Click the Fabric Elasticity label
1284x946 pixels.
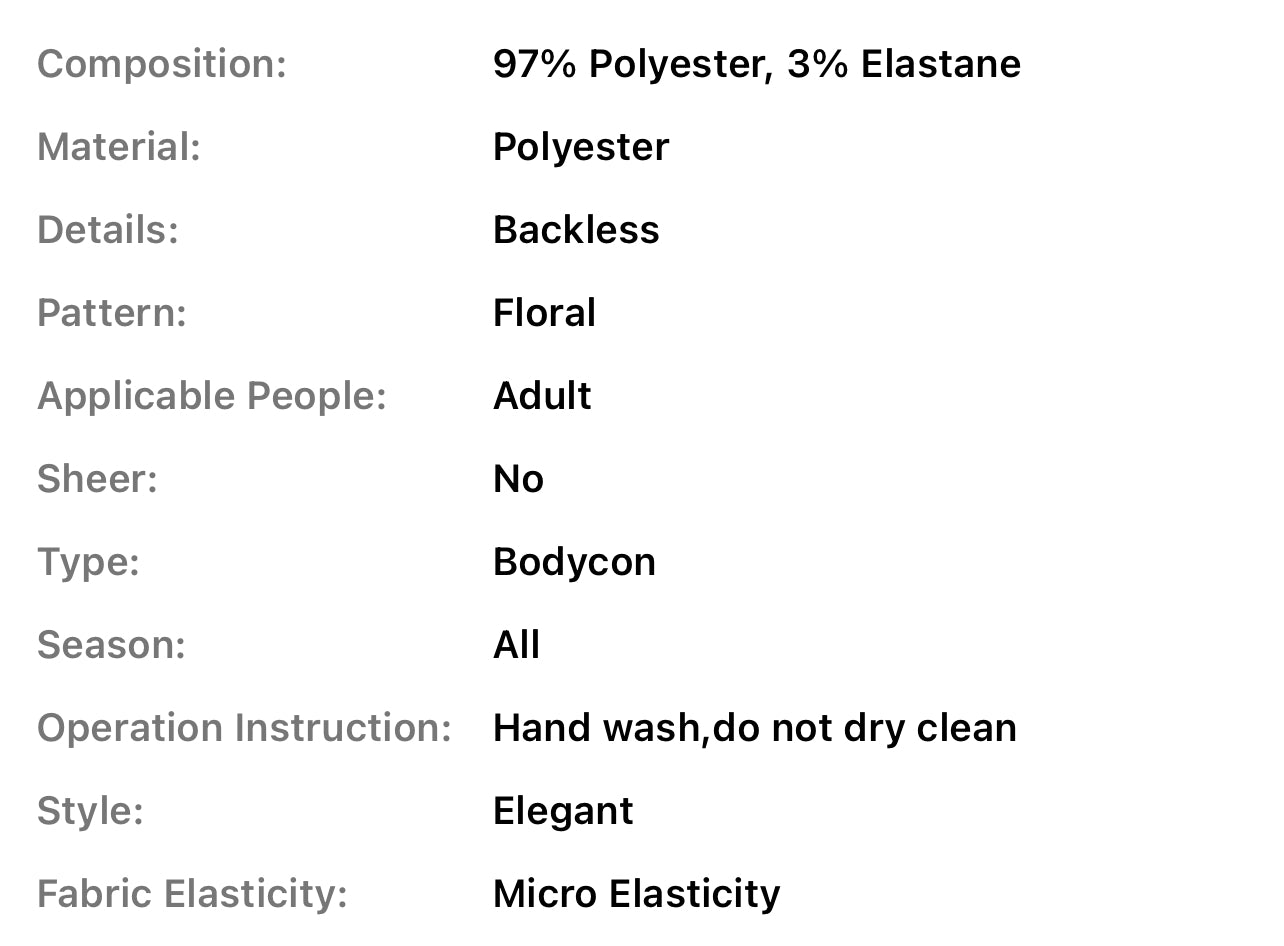(x=192, y=894)
